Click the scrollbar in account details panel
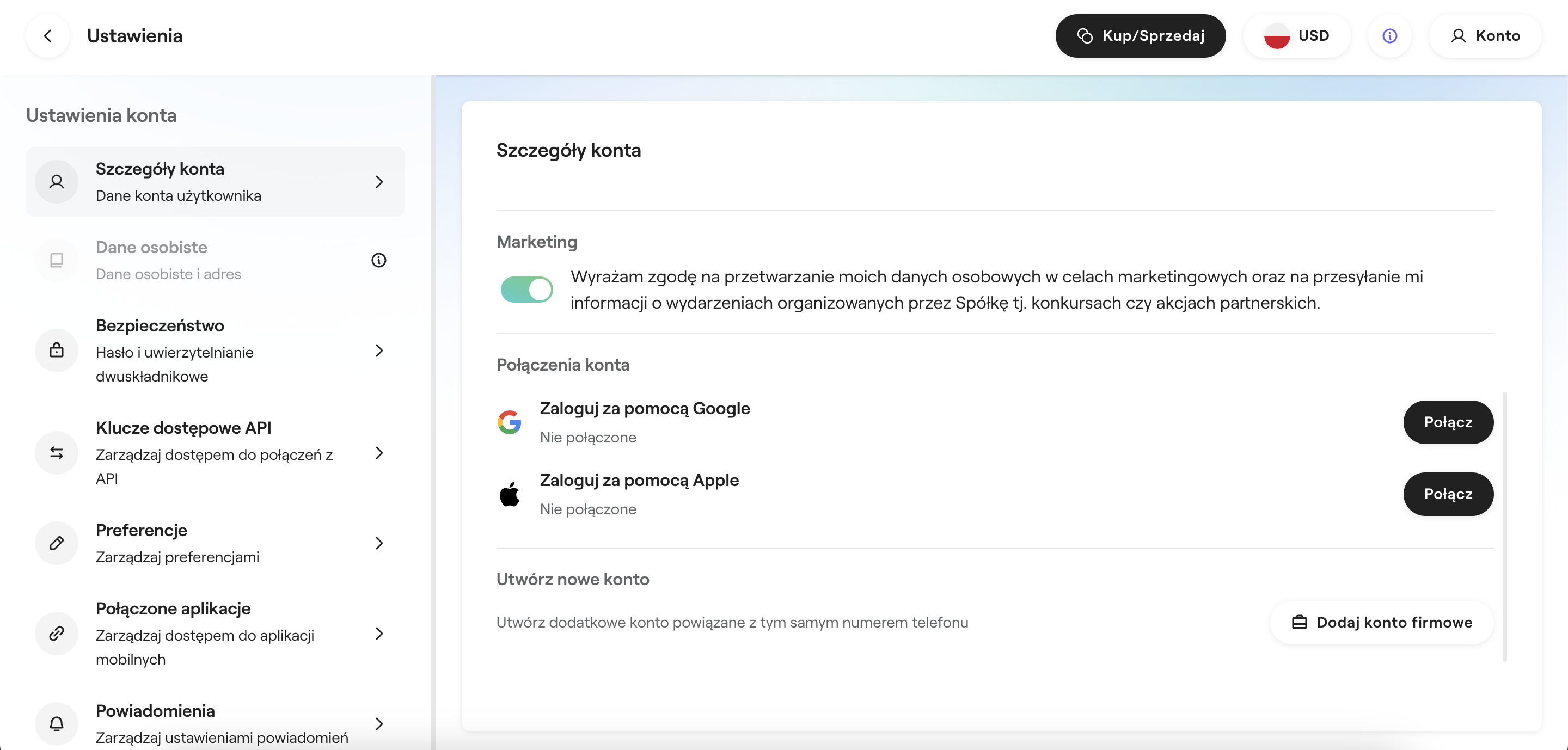1568x750 pixels. click(x=1505, y=527)
